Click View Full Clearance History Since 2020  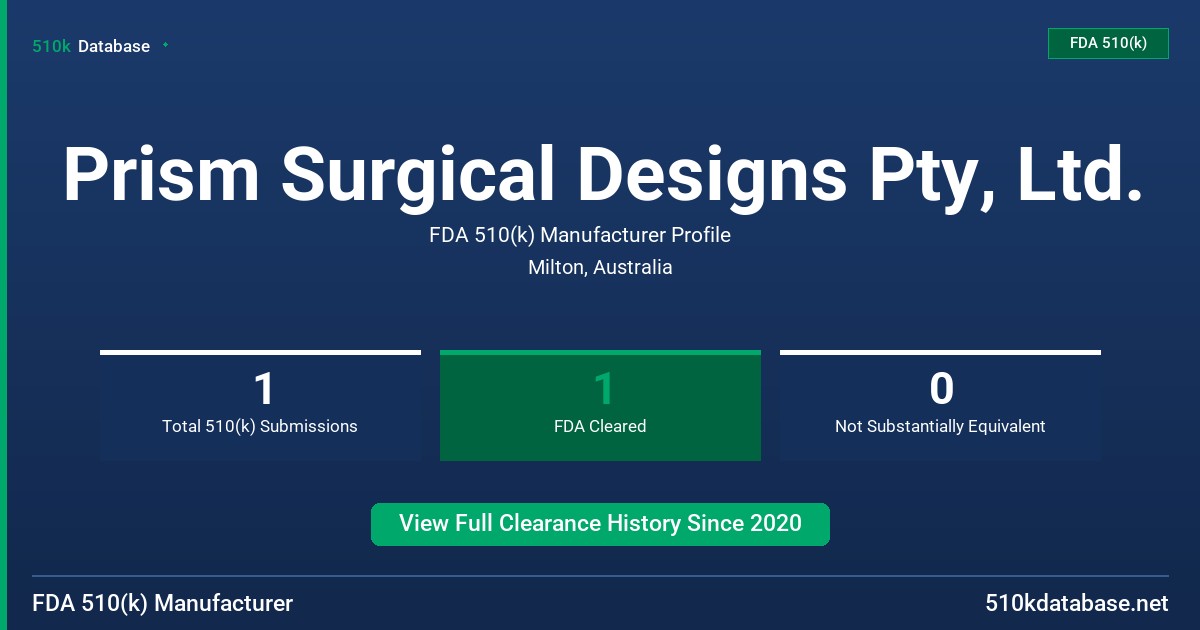click(x=600, y=524)
